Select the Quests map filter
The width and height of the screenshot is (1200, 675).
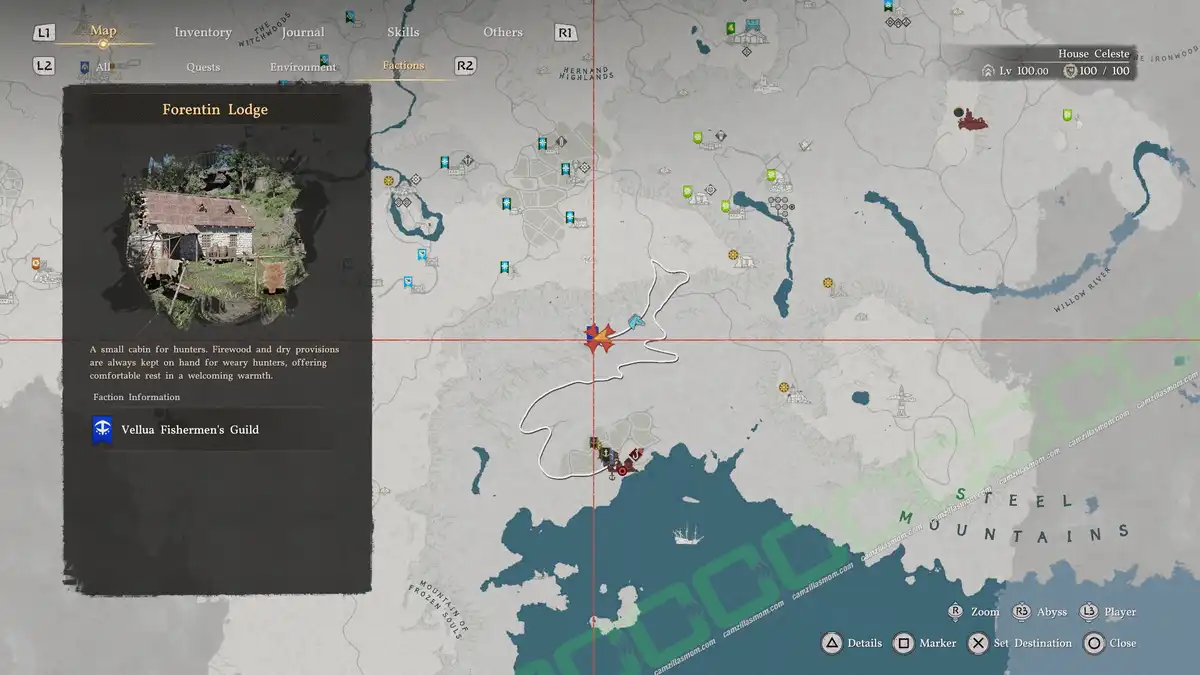203,67
